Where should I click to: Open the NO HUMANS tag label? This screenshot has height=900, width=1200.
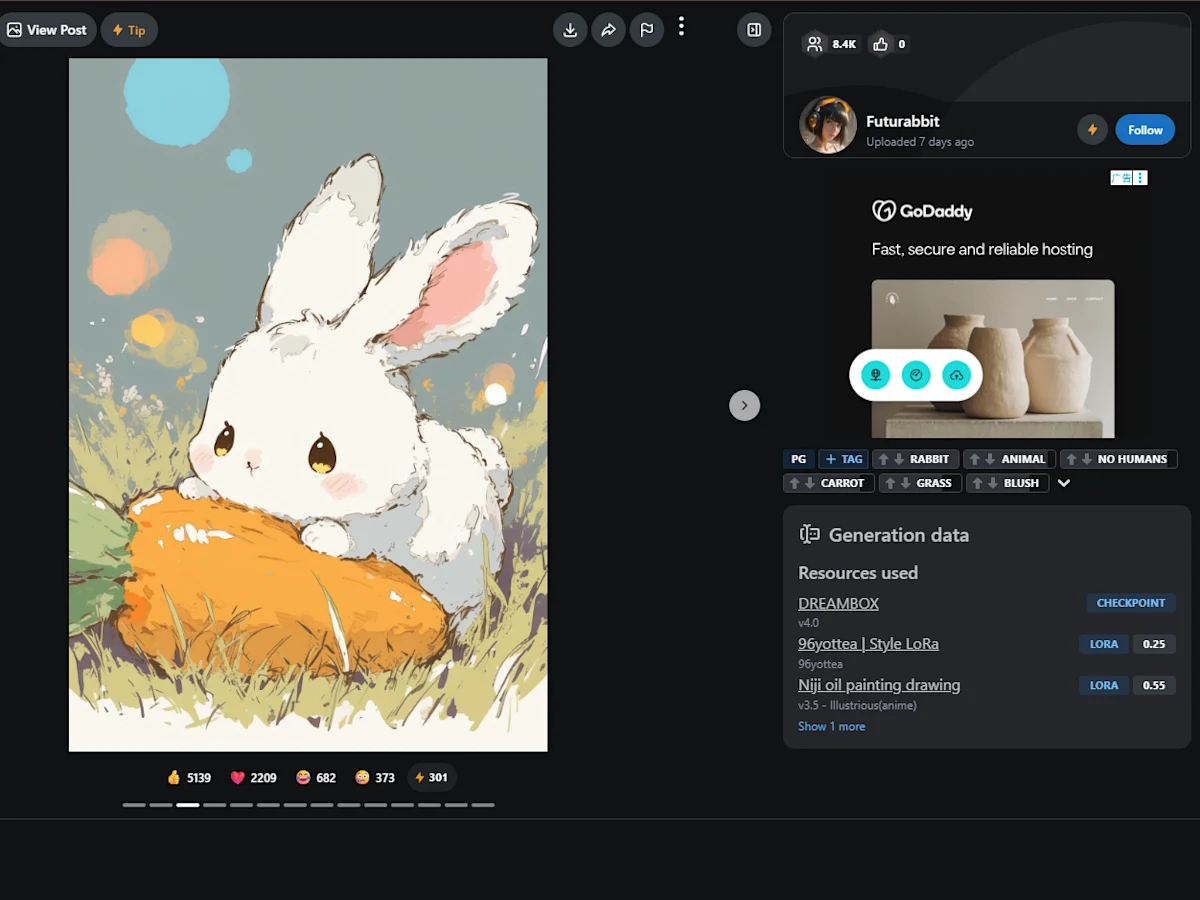point(1132,459)
